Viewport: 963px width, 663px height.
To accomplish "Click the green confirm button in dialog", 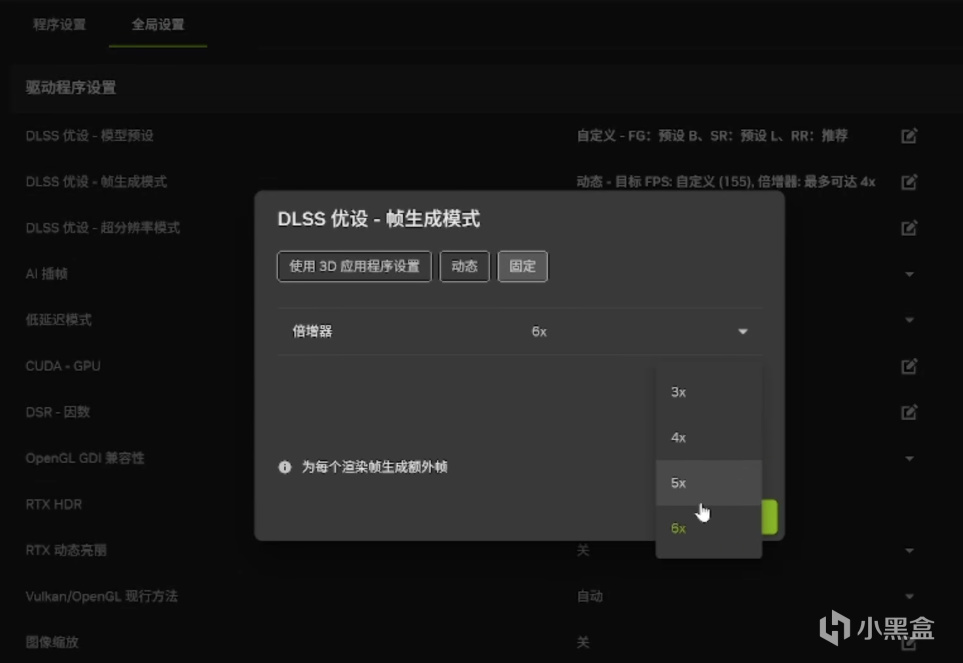I will pos(770,517).
